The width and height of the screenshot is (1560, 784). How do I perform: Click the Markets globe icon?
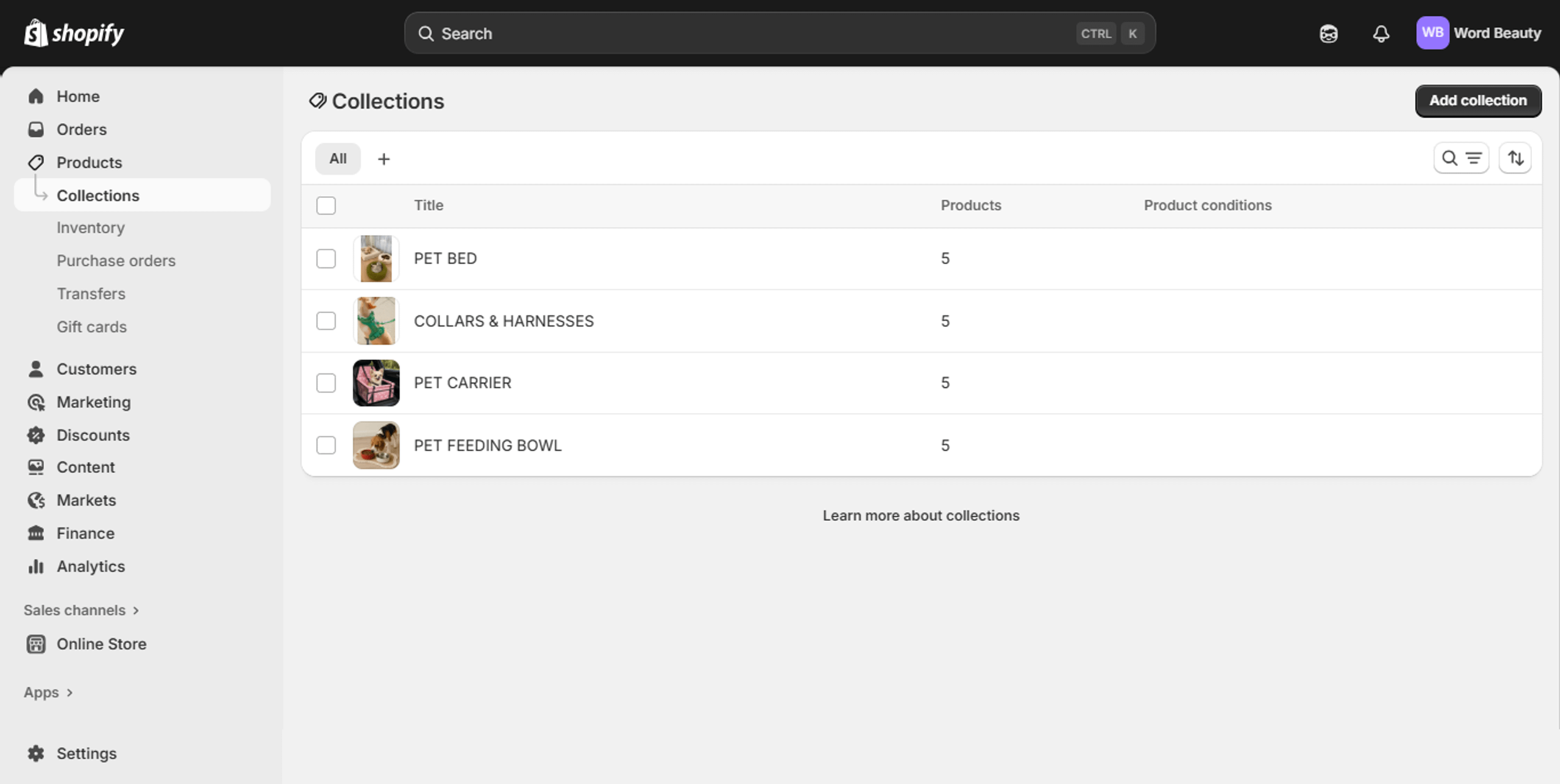(36, 500)
